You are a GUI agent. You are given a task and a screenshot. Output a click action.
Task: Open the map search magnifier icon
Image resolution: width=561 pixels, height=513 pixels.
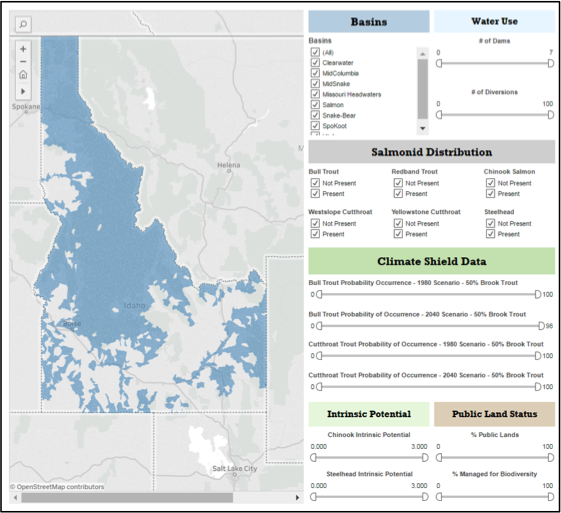[x=23, y=24]
